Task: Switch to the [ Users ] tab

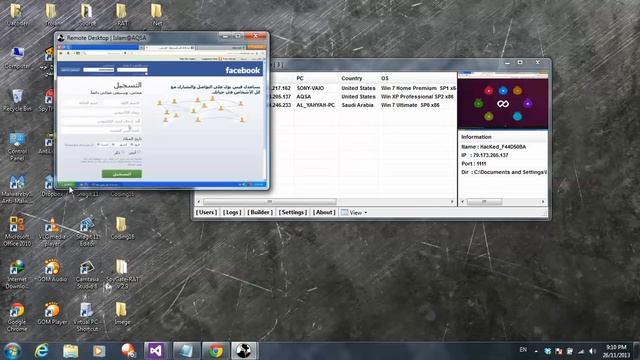Action: click(206, 213)
